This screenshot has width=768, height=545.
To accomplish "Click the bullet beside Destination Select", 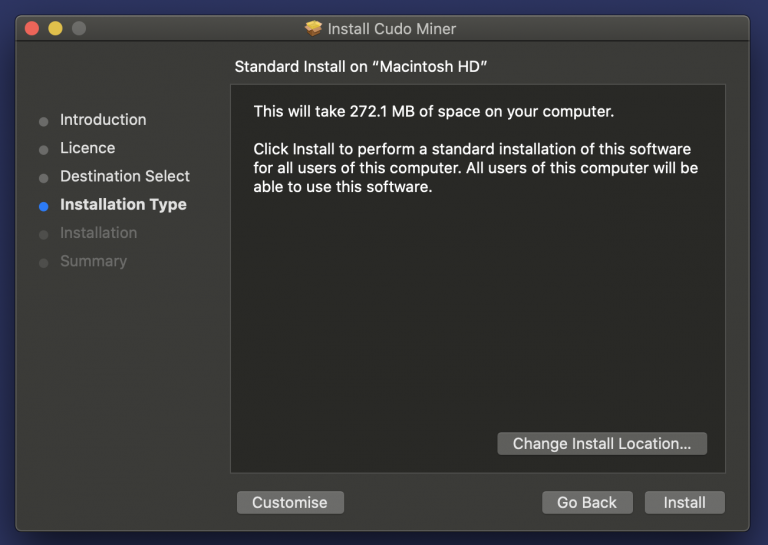I will (x=43, y=178).
